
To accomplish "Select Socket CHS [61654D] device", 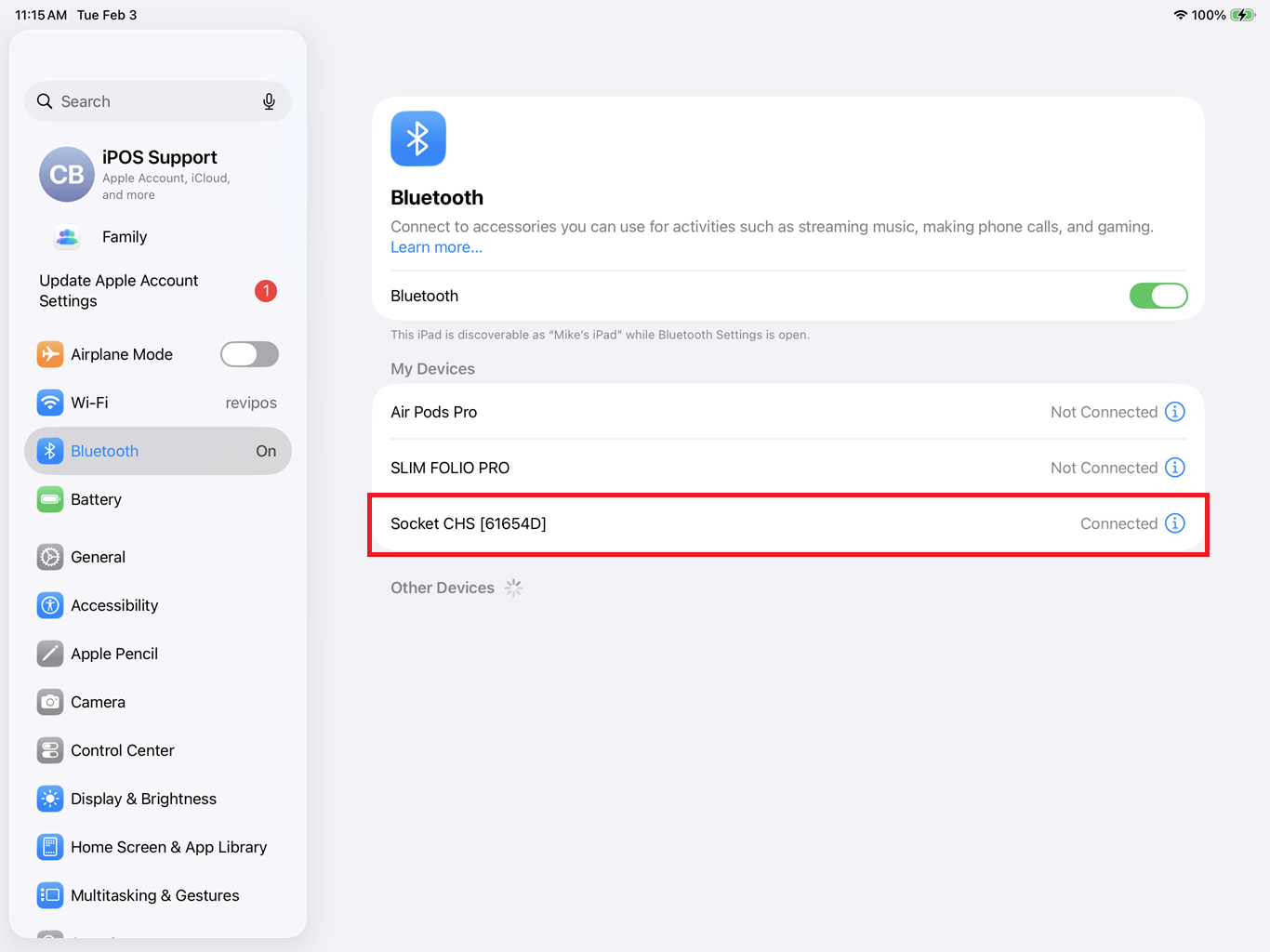I will (x=788, y=524).
